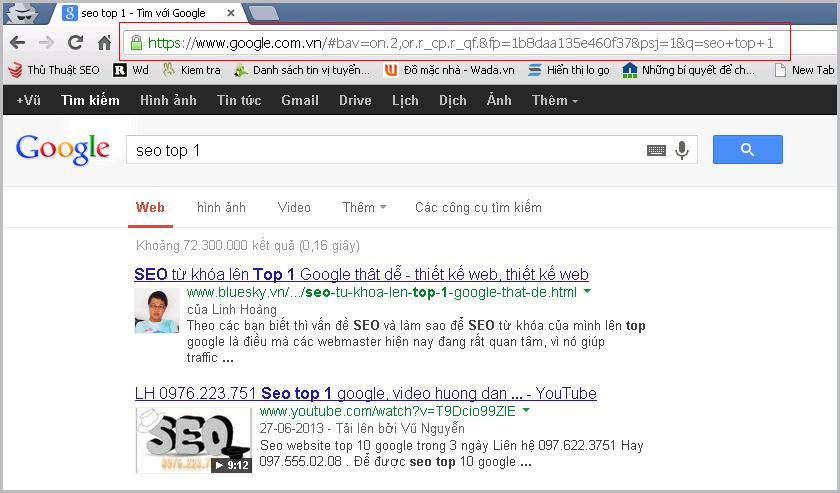840x493 pixels.
Task: Open the Những bí quyết để ch... bookmark
Action: (x=689, y=70)
